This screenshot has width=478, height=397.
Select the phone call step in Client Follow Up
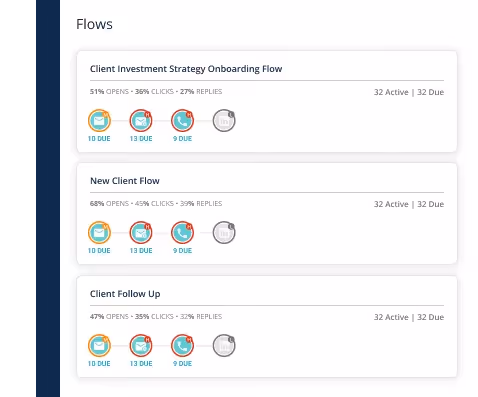[x=183, y=345]
